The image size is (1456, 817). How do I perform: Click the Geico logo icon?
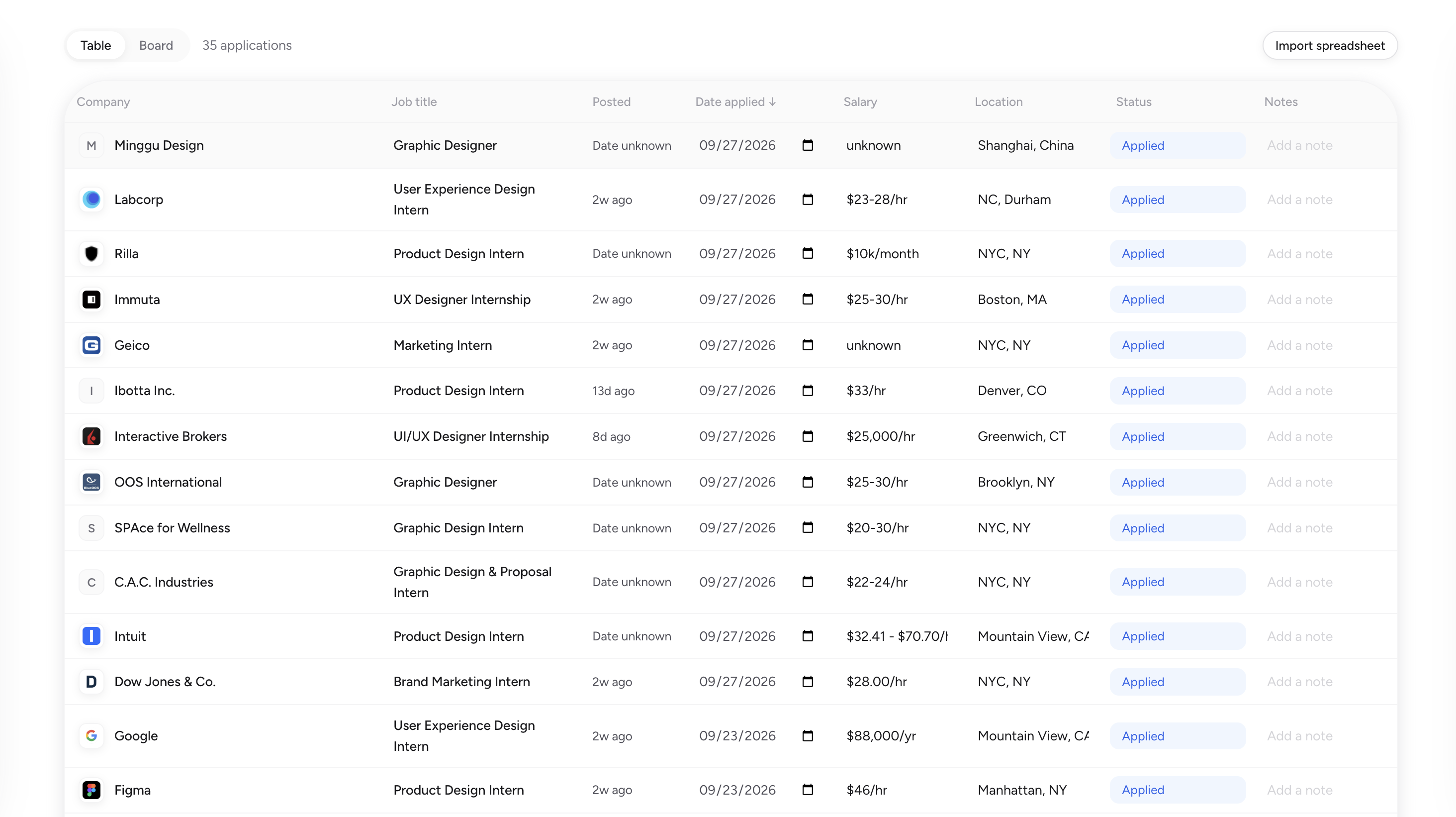(91, 345)
